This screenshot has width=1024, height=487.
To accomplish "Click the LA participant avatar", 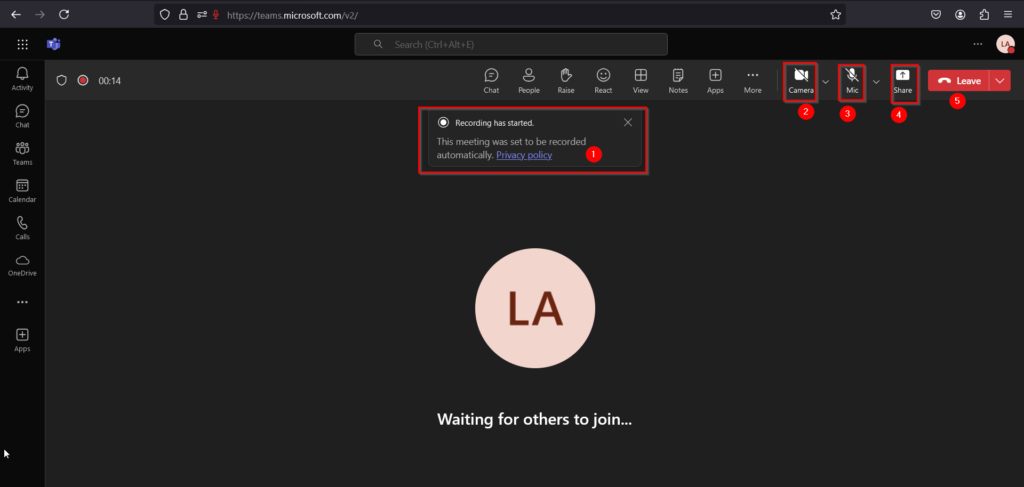I will 535,308.
